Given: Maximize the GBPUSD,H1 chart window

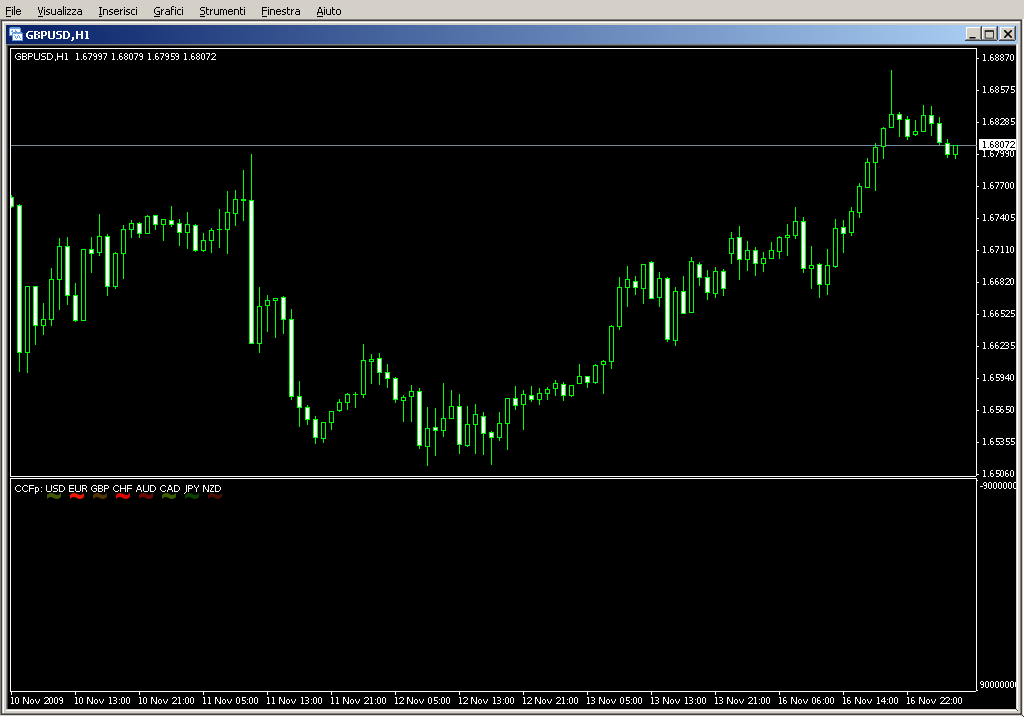Looking at the screenshot, I should coord(989,34).
